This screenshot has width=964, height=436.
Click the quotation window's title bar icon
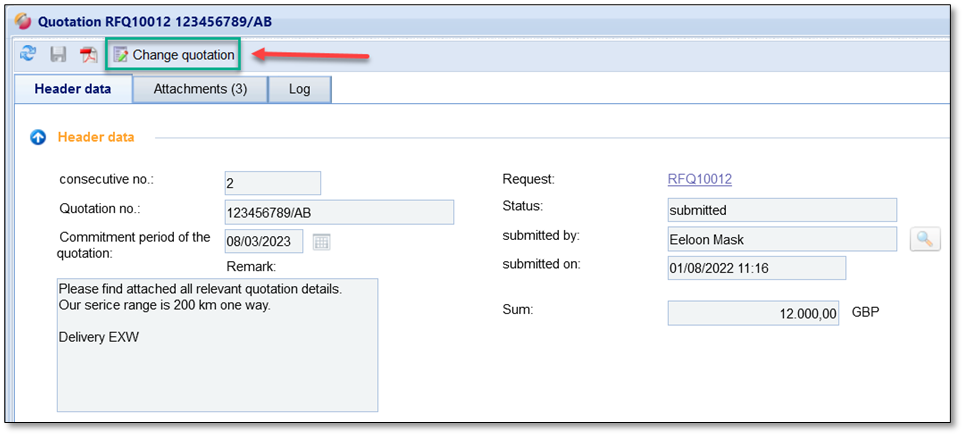20,21
